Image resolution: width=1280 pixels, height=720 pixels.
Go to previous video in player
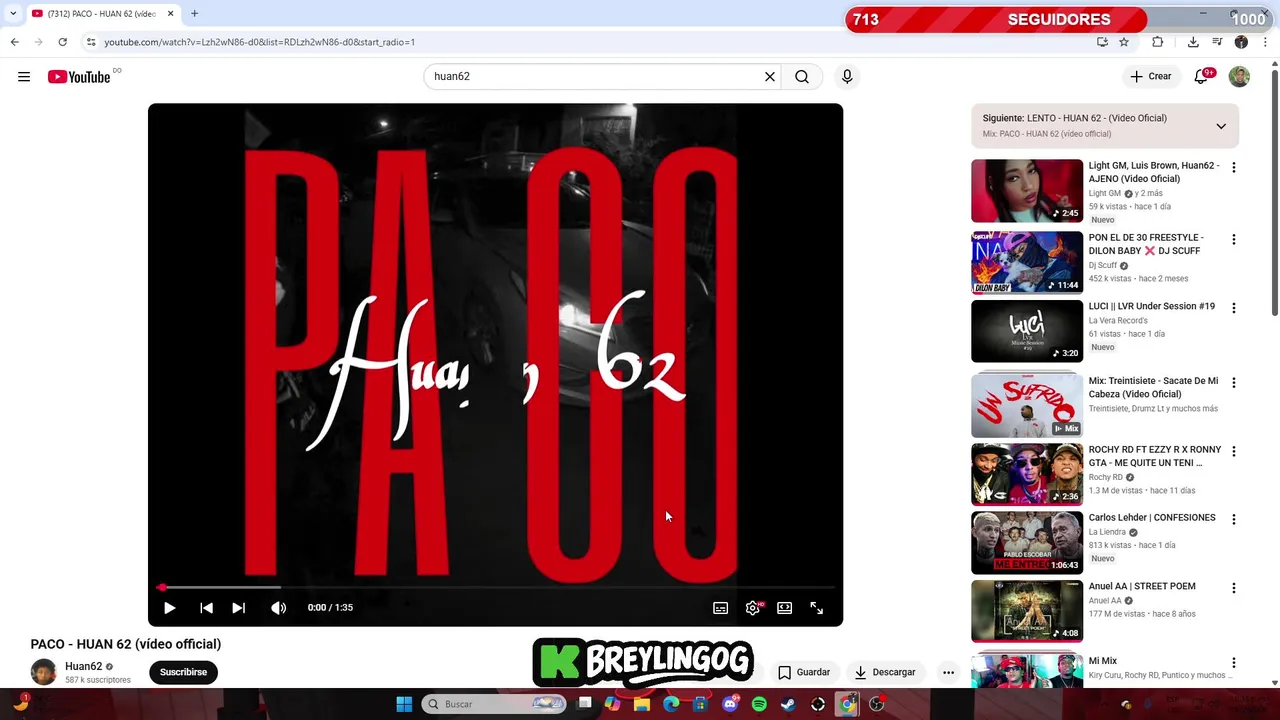click(x=206, y=607)
